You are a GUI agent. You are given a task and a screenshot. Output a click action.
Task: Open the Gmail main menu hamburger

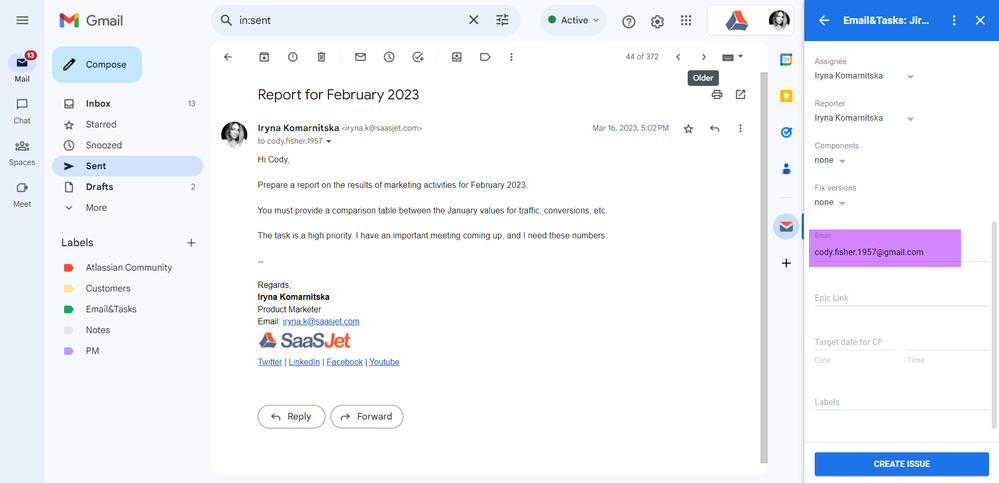[x=22, y=20]
